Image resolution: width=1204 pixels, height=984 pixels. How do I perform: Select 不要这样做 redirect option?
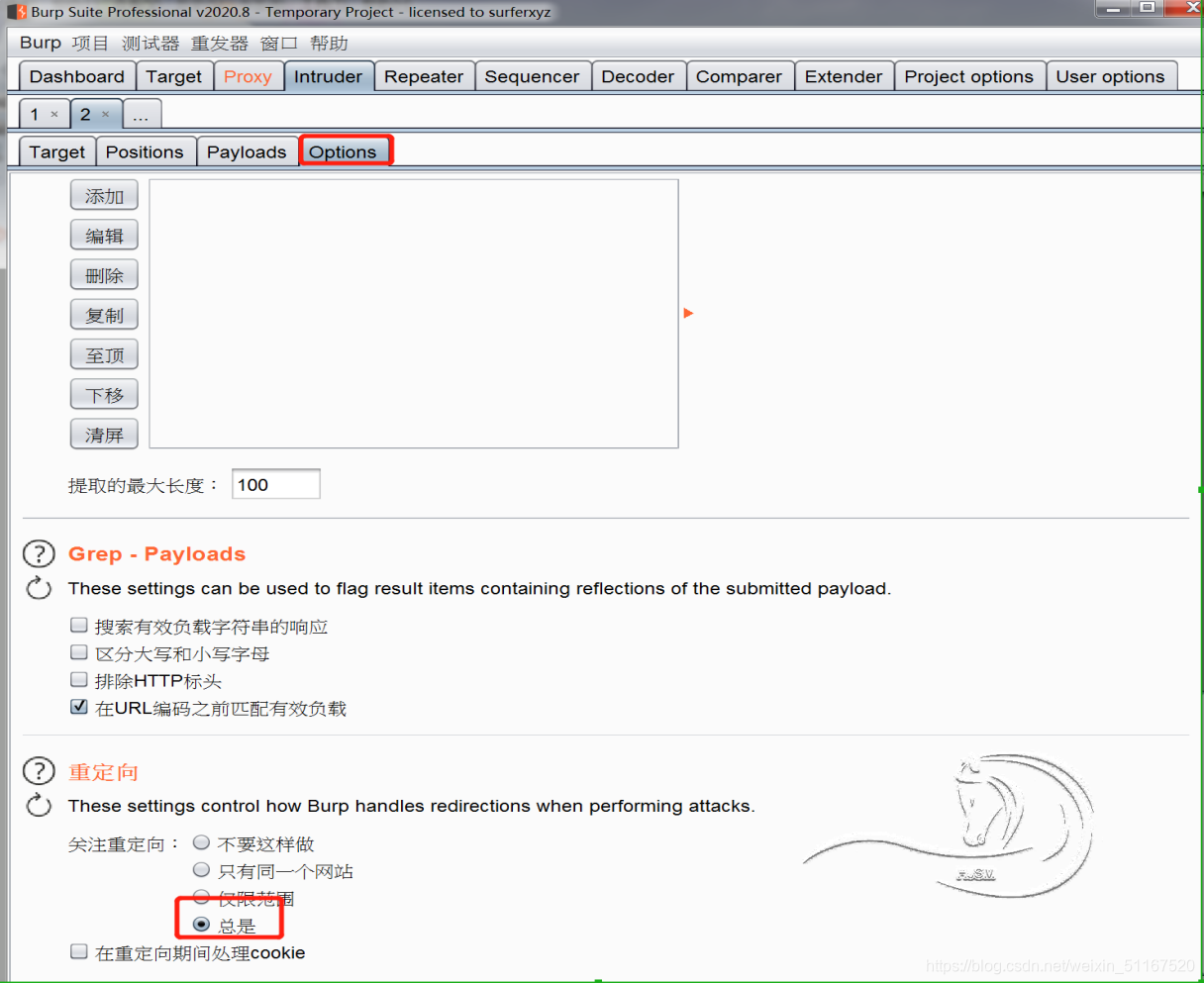[x=201, y=842]
